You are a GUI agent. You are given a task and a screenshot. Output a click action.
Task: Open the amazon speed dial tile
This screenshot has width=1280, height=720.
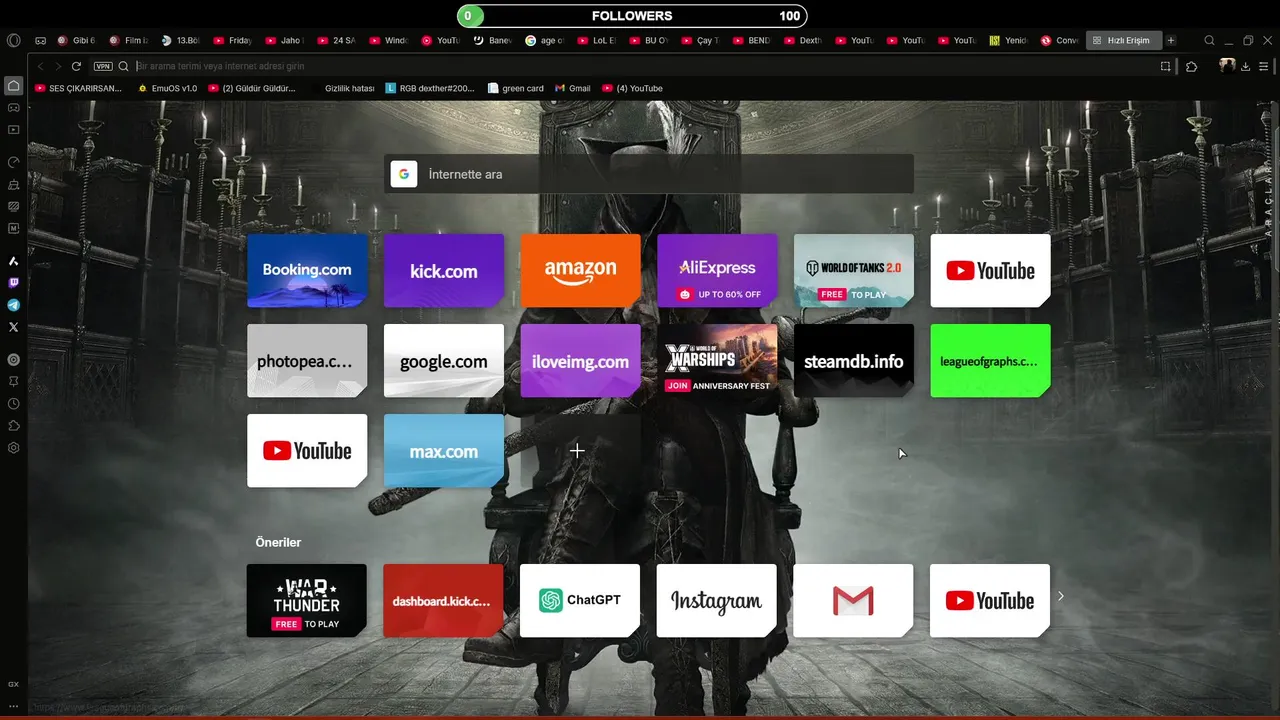580,270
